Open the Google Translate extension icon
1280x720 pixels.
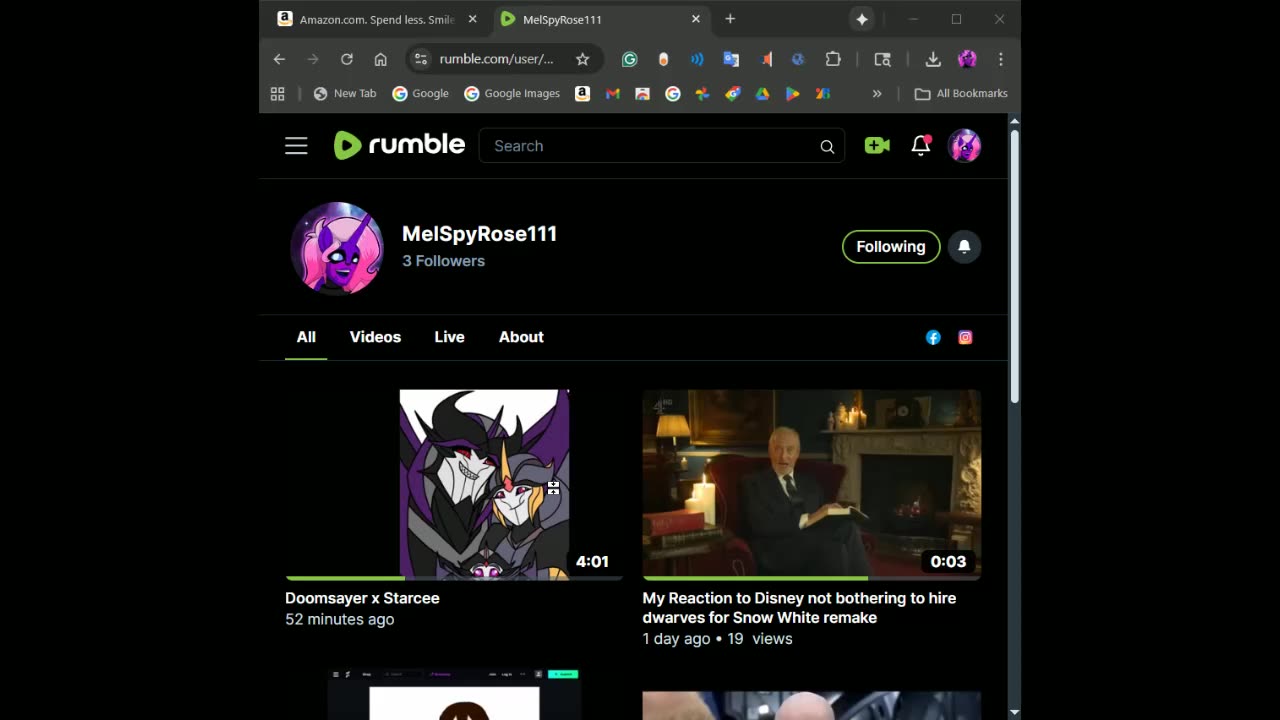click(731, 59)
